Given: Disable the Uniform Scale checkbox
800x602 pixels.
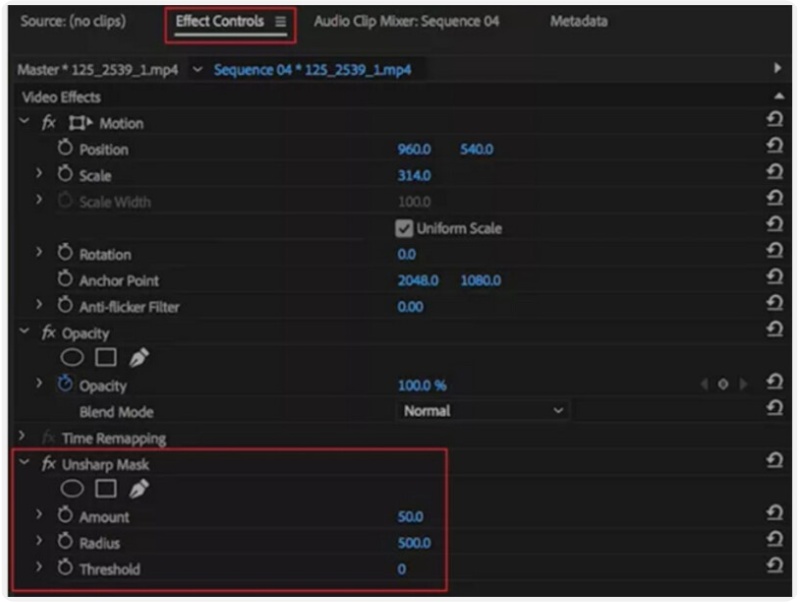Looking at the screenshot, I should click(x=404, y=227).
